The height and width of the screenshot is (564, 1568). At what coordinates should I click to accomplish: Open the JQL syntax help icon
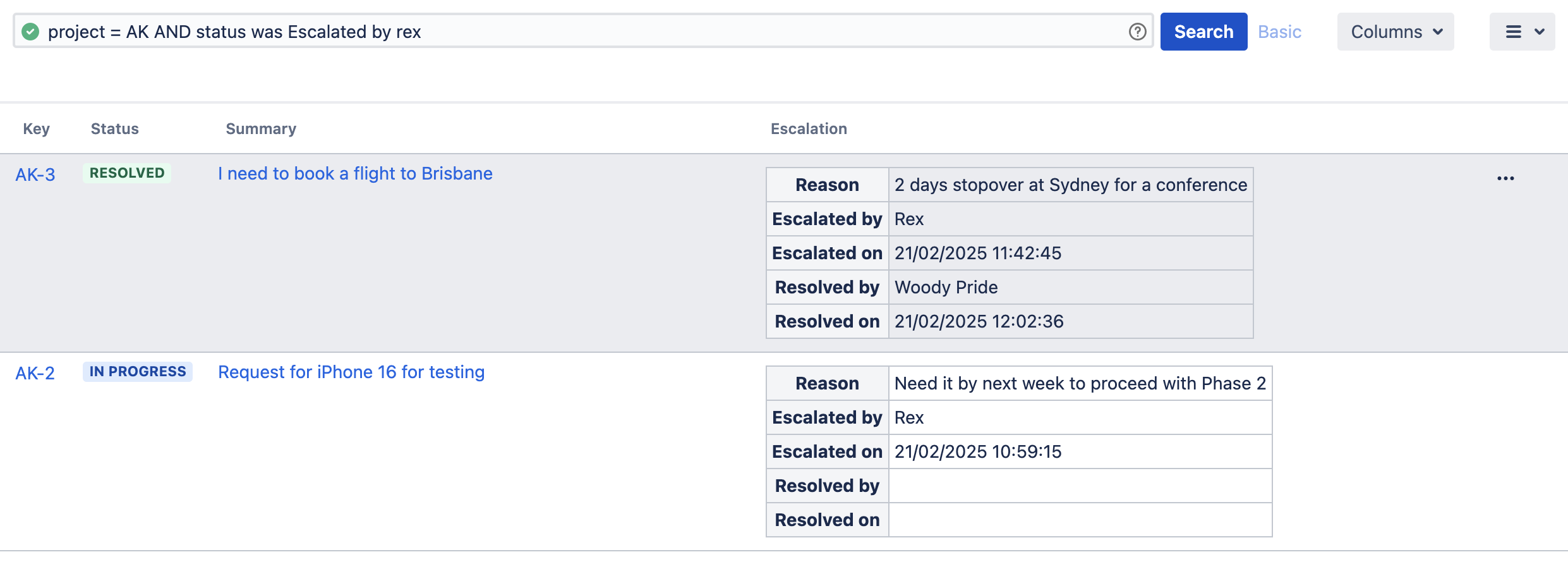coord(1137,32)
